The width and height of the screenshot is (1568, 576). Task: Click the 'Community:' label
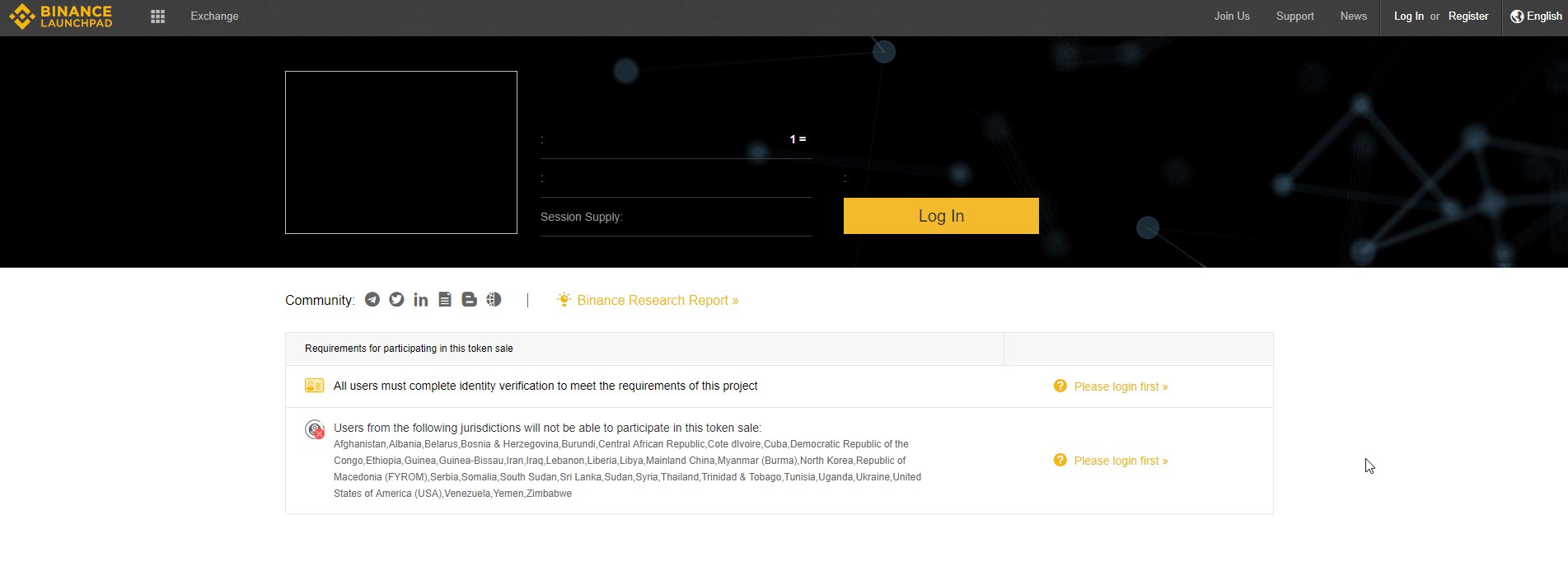(320, 301)
